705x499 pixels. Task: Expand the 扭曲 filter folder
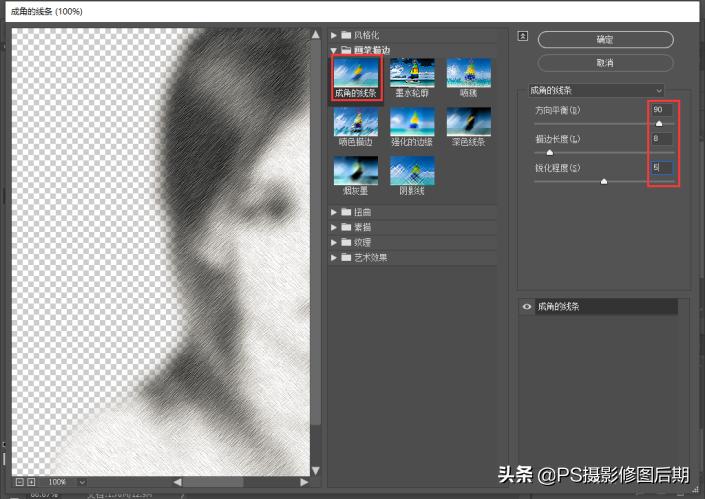click(x=334, y=212)
